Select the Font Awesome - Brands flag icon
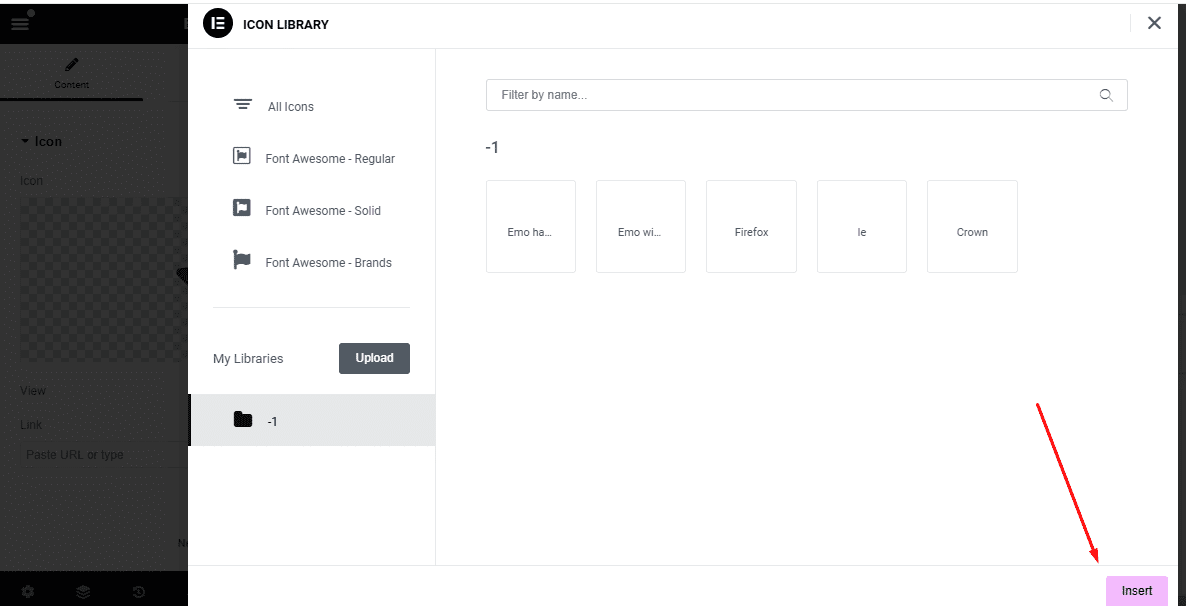 tap(242, 260)
